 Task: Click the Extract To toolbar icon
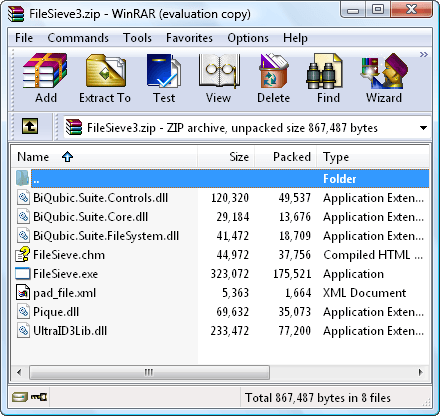(106, 71)
